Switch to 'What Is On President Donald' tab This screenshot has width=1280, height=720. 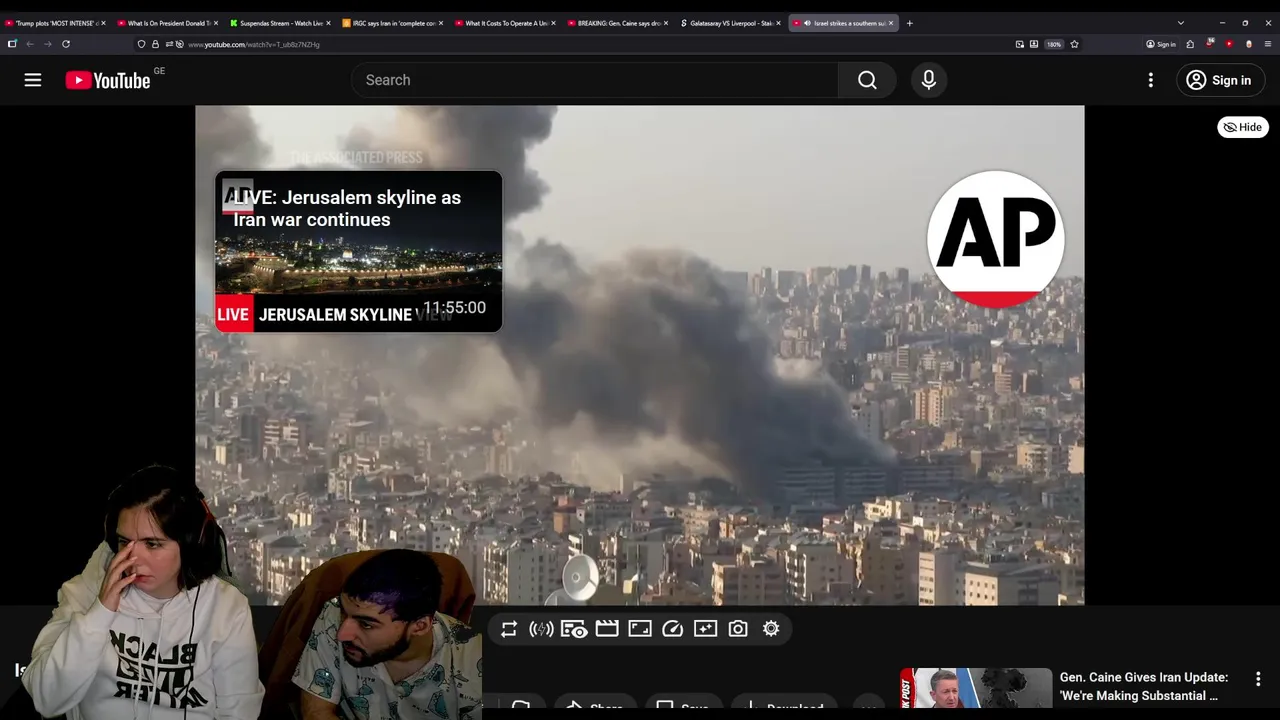[167, 23]
